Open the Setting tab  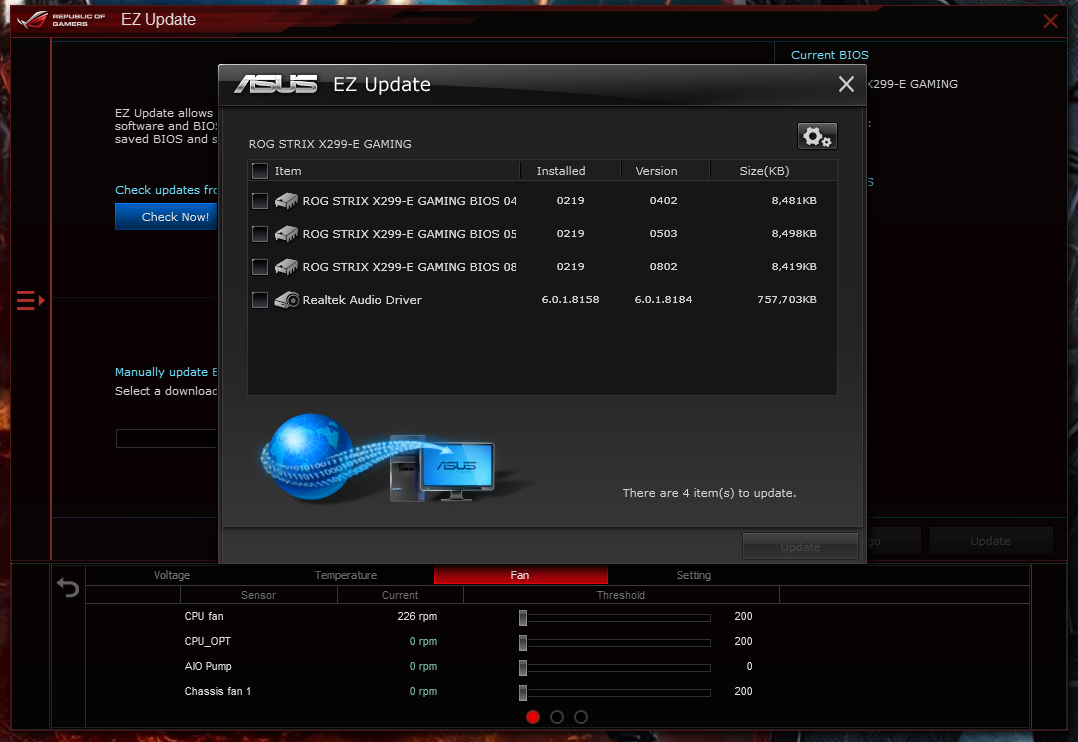coord(694,575)
